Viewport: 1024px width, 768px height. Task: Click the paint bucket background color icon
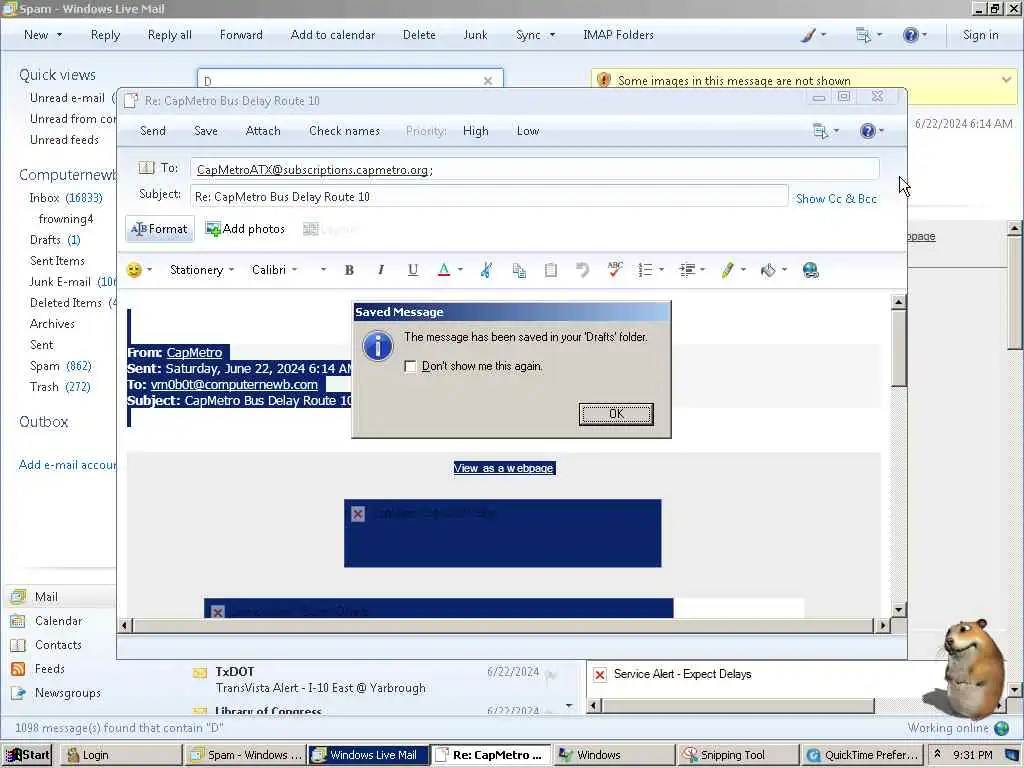769,270
